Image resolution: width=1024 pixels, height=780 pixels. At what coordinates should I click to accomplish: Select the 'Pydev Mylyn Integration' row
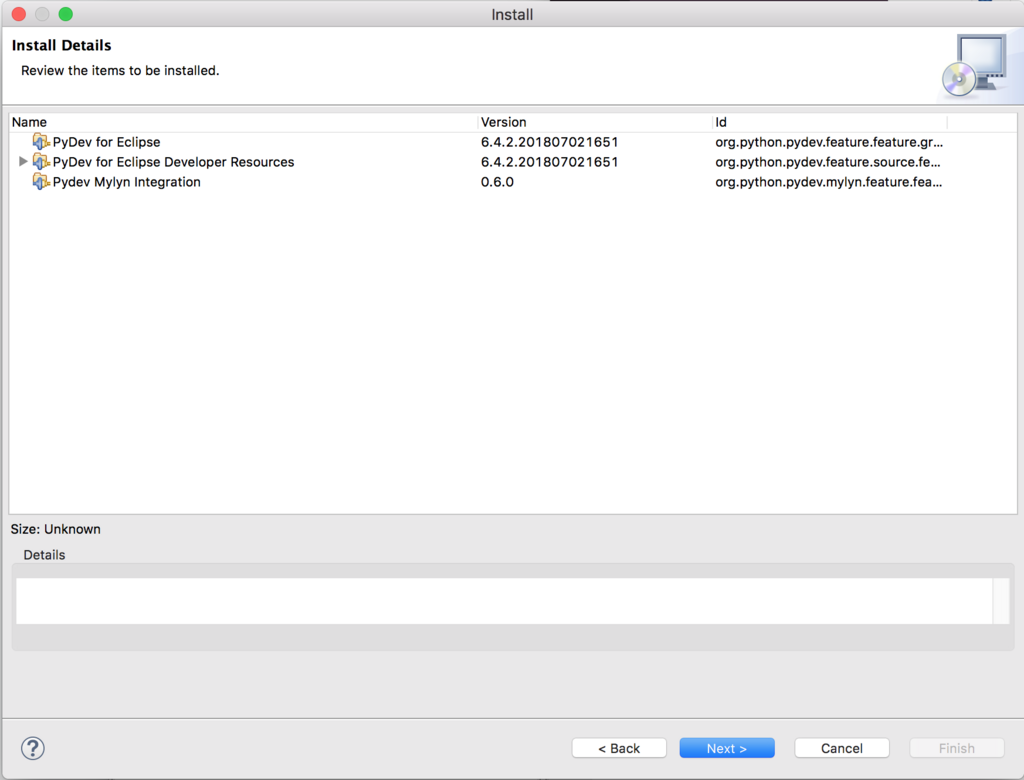513,182
